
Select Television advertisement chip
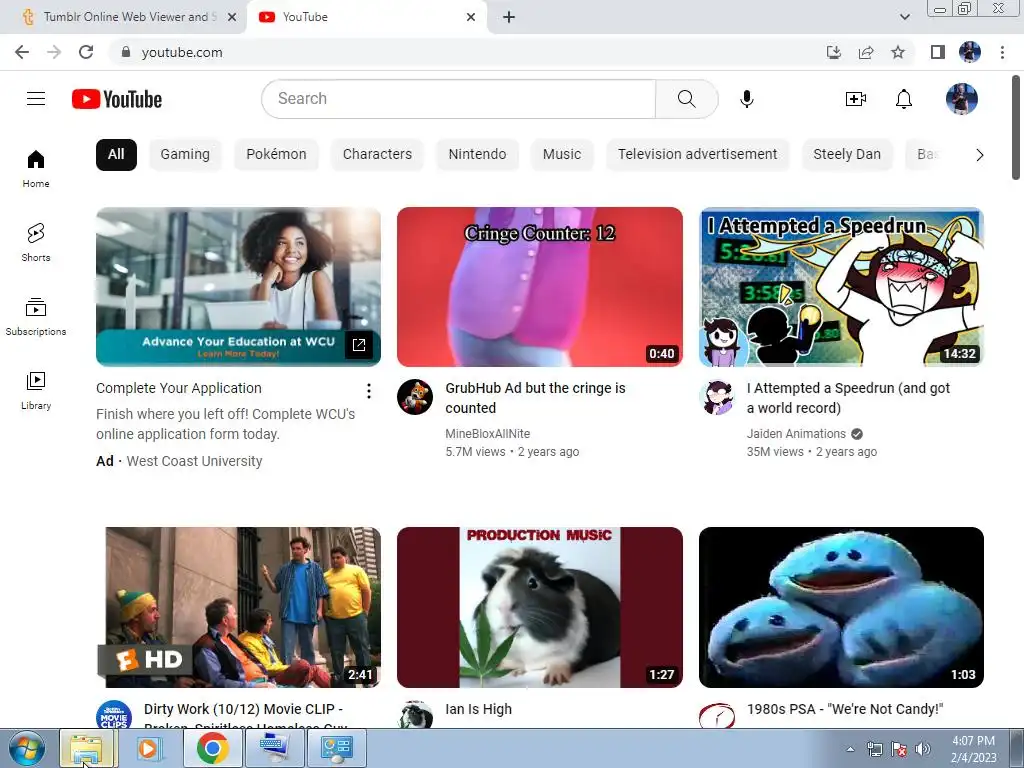[x=697, y=155]
